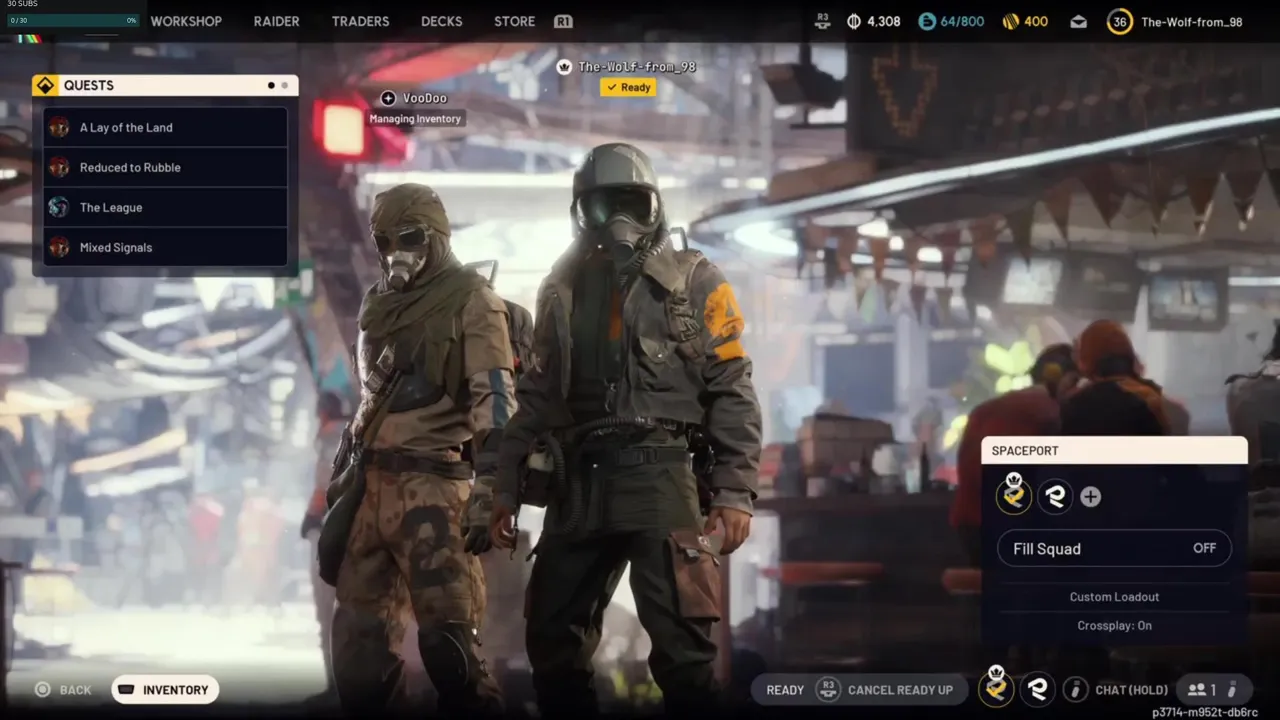Click the coin currency icon beside 4,308
Screen dimensions: 1280x720
tap(854, 21)
